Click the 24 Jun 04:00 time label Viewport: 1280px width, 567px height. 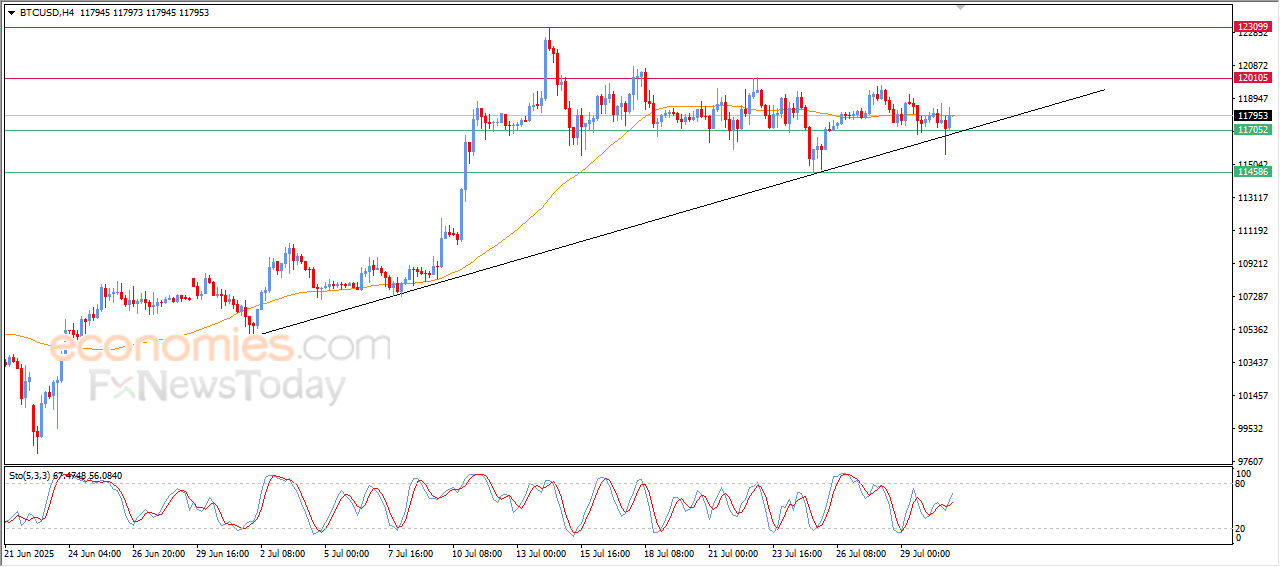tap(95, 552)
